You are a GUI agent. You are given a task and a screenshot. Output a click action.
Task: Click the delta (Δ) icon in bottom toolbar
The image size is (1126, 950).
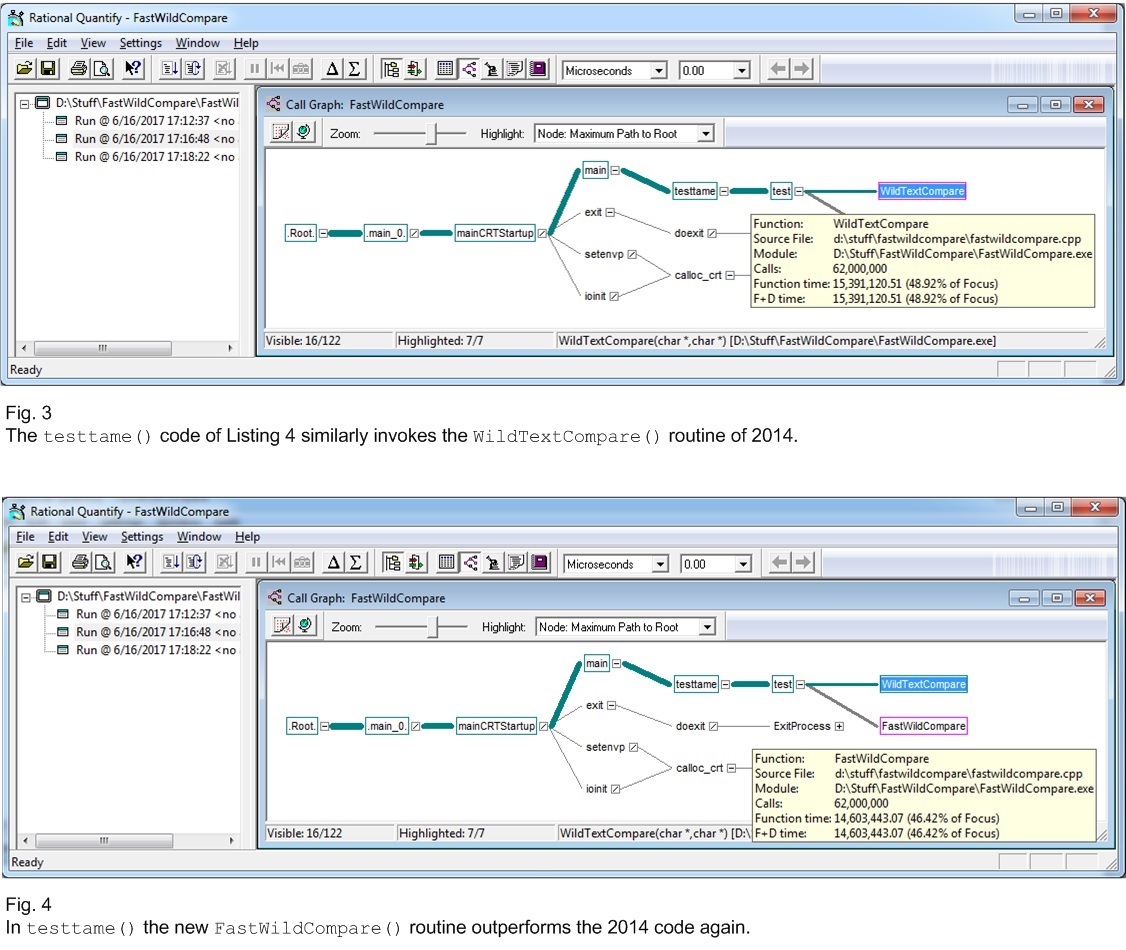click(x=333, y=564)
